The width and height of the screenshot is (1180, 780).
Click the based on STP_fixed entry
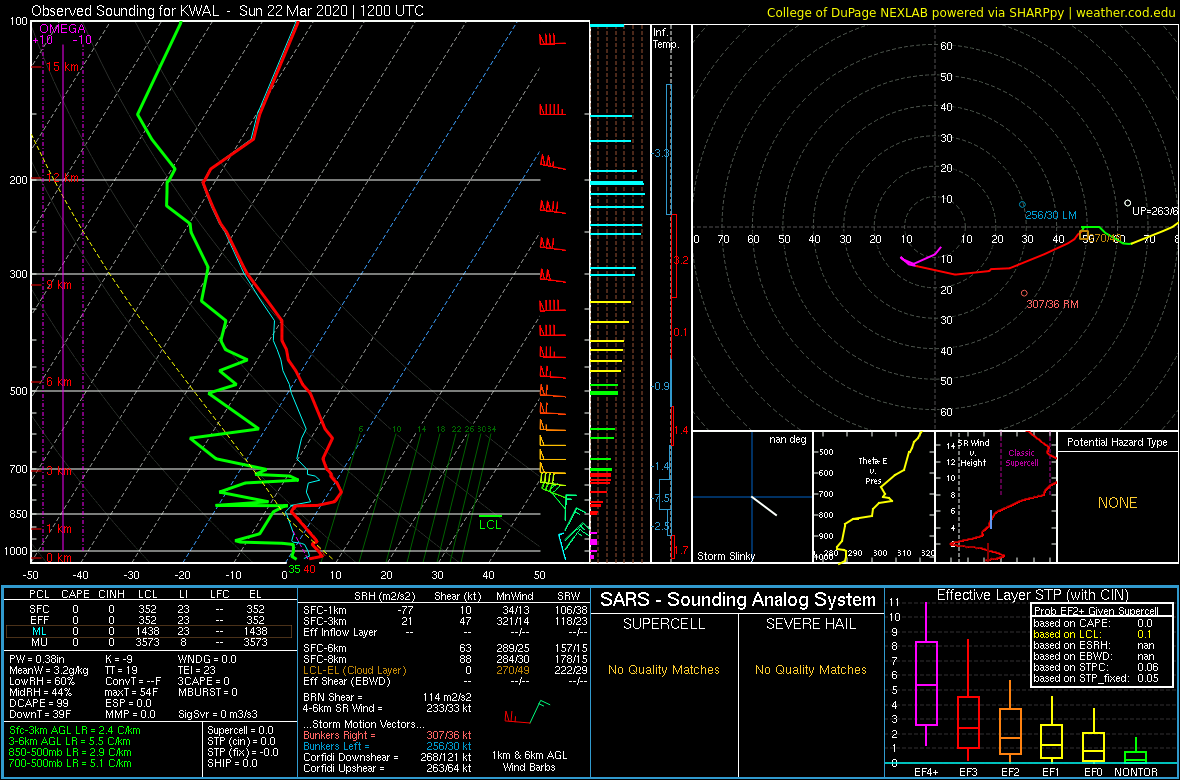point(1095,678)
